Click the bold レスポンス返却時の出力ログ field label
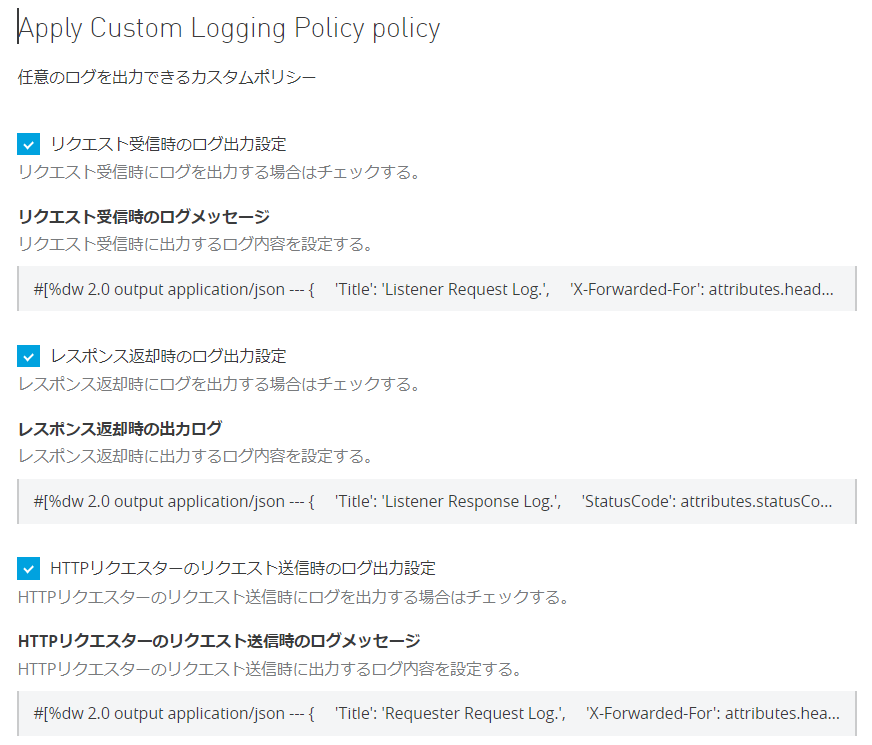Image resolution: width=872 pixels, height=745 pixels. point(120,428)
